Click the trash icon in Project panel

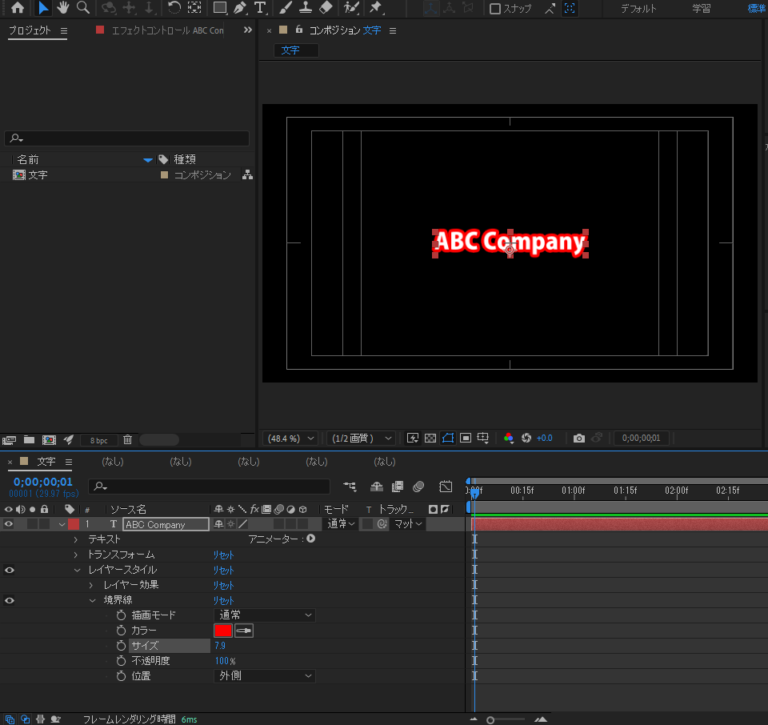tap(127, 439)
